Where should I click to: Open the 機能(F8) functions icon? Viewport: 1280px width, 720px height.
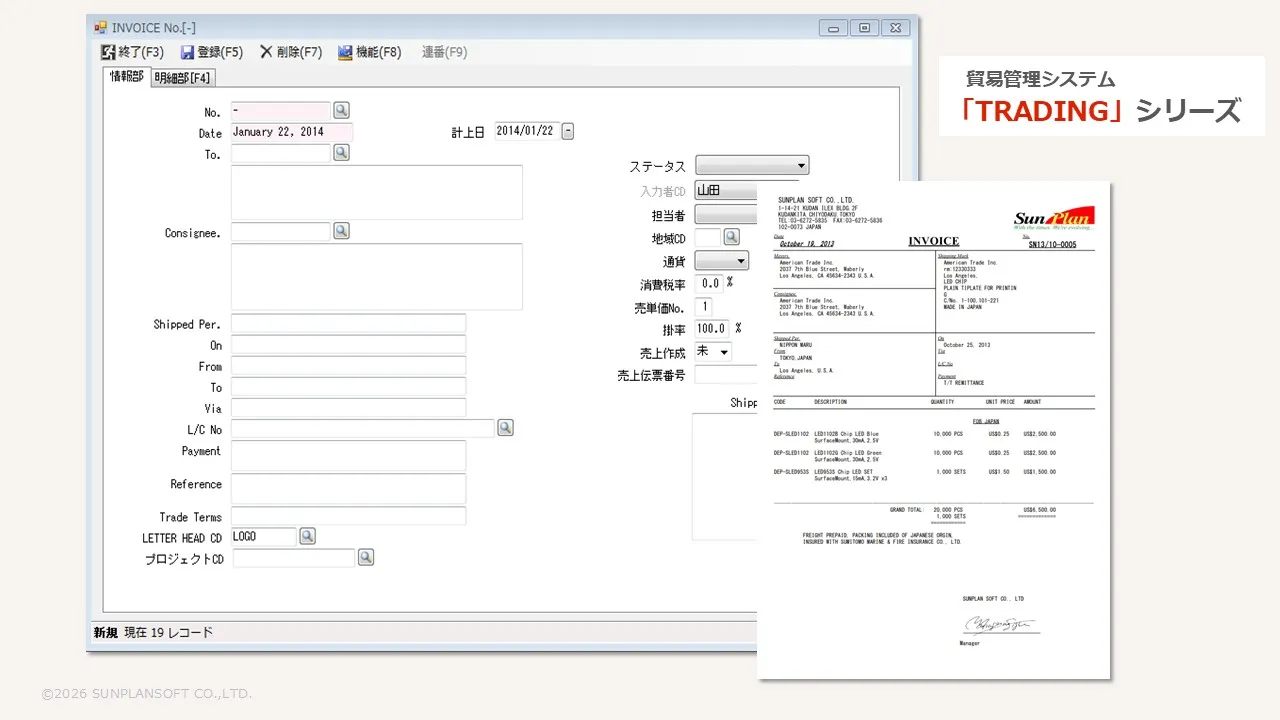[x=345, y=52]
